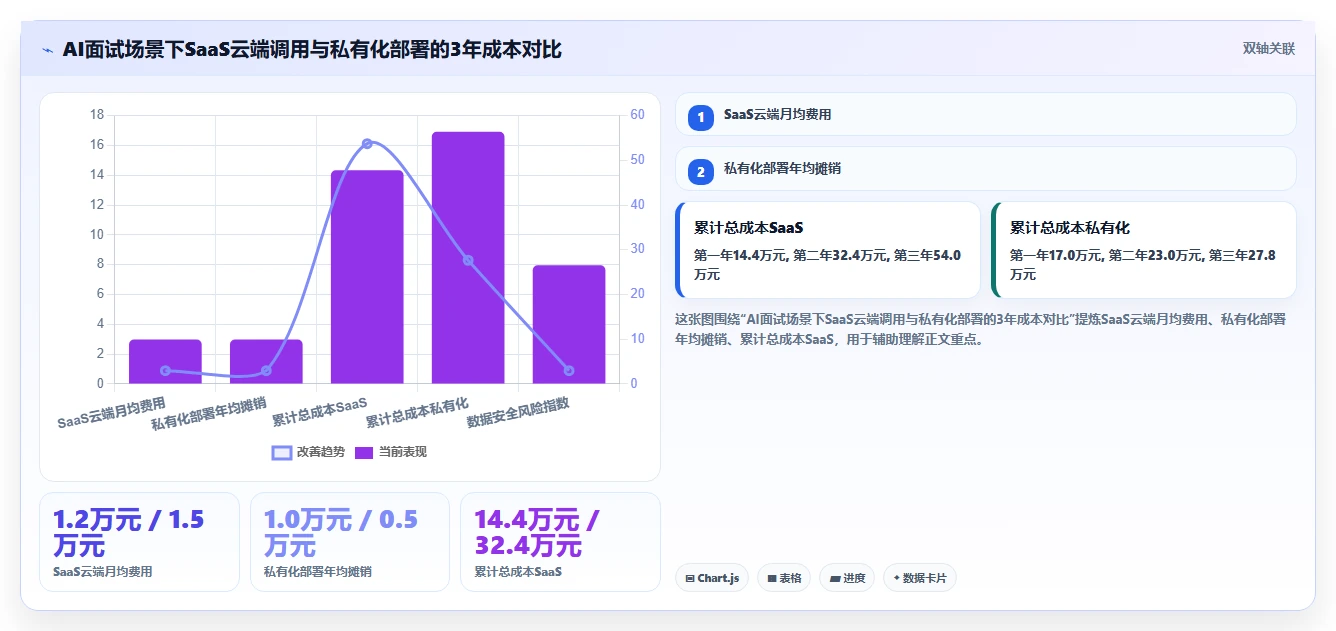The height and width of the screenshot is (631, 1336).
Task: Click the 改善趋势 legend color box
Action: pyautogui.click(x=282, y=452)
